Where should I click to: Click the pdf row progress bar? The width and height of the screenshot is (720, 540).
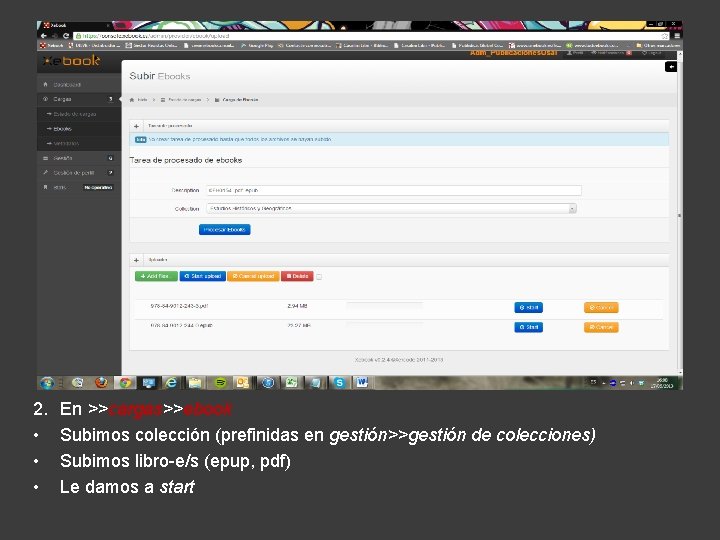(385, 304)
